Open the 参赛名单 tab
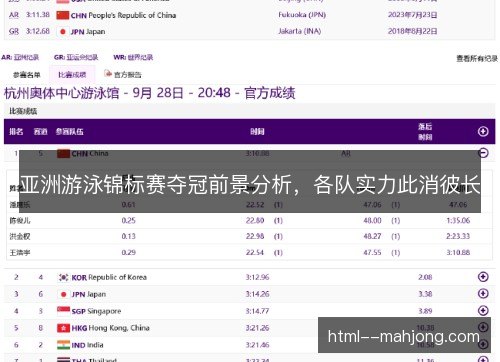Screen dimensions: 500x362 [x=27, y=75]
